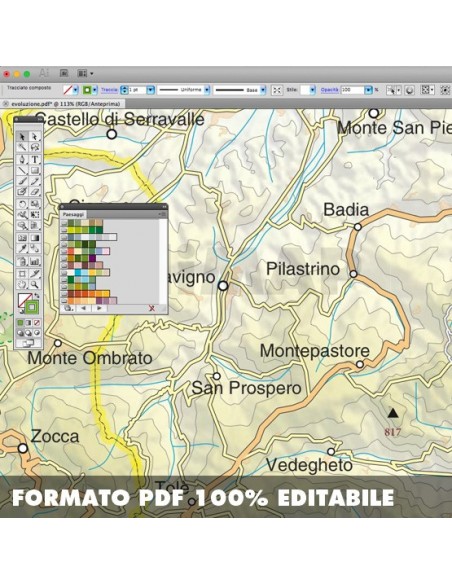Activate the green Stroke box in toolbox

click(x=32, y=307)
